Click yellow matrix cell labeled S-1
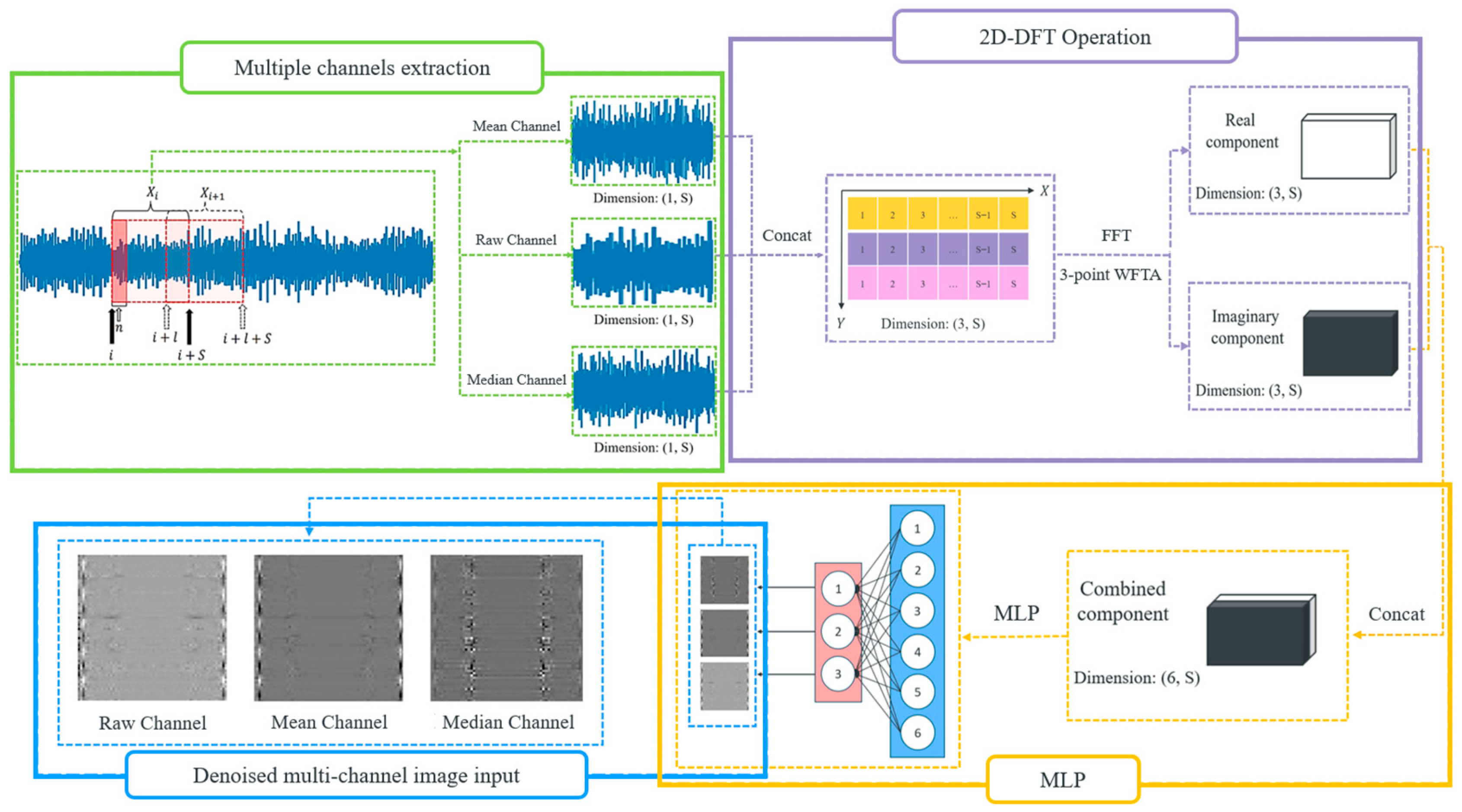Image resolution: width=1462 pixels, height=812 pixels. click(983, 214)
